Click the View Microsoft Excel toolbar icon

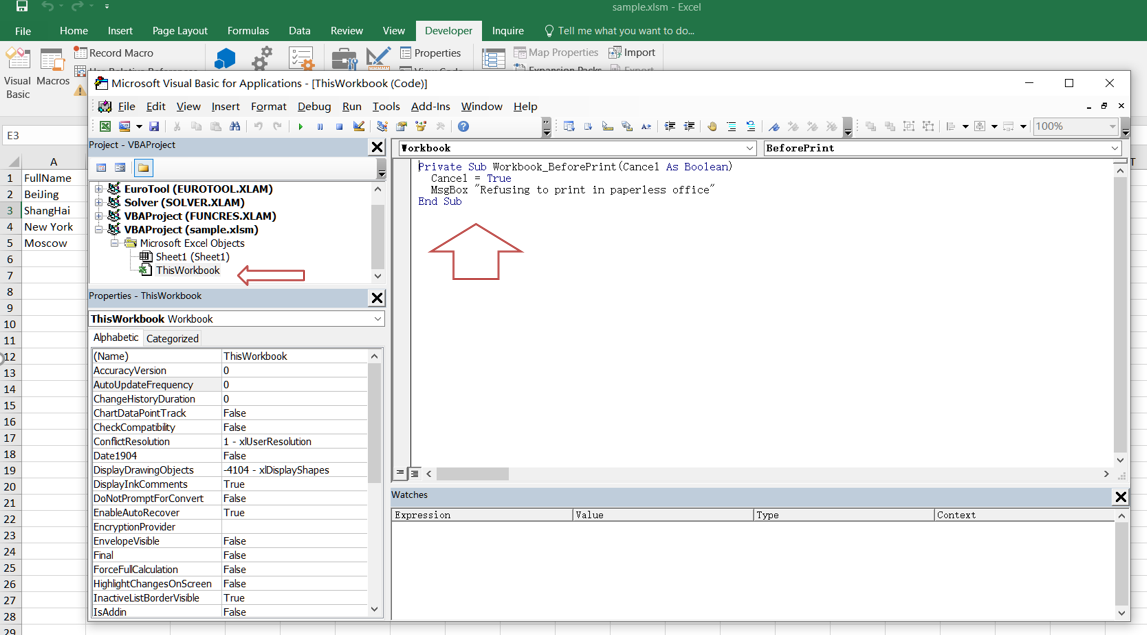pyautogui.click(x=104, y=127)
